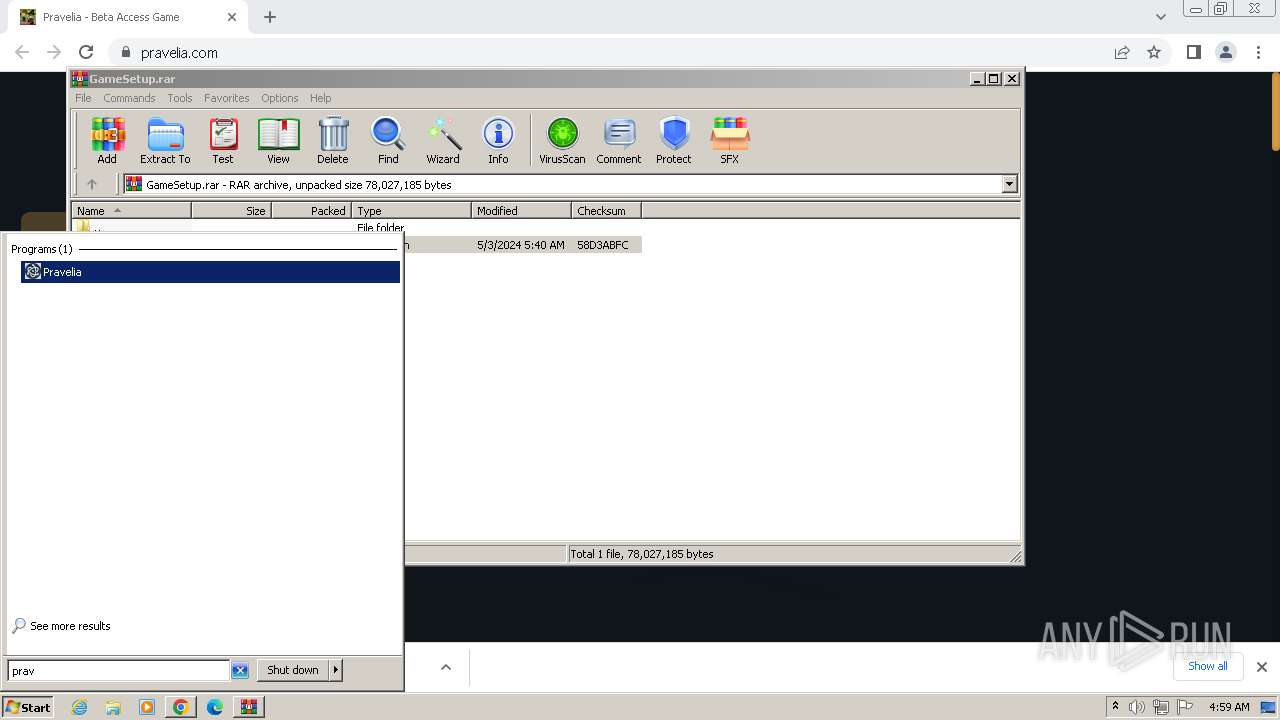Open Action Center flag icon

tap(1186, 707)
